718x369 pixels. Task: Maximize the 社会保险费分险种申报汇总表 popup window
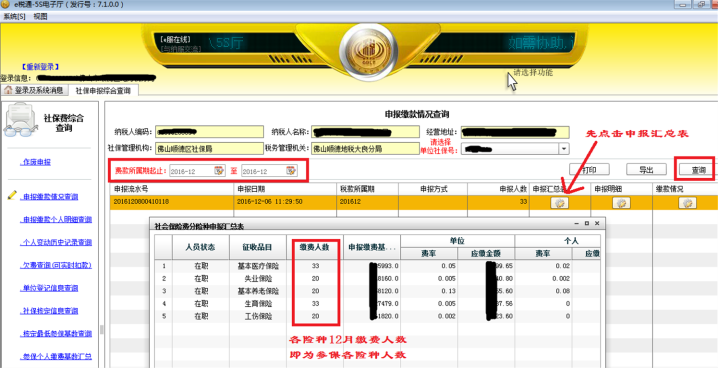click(587, 223)
